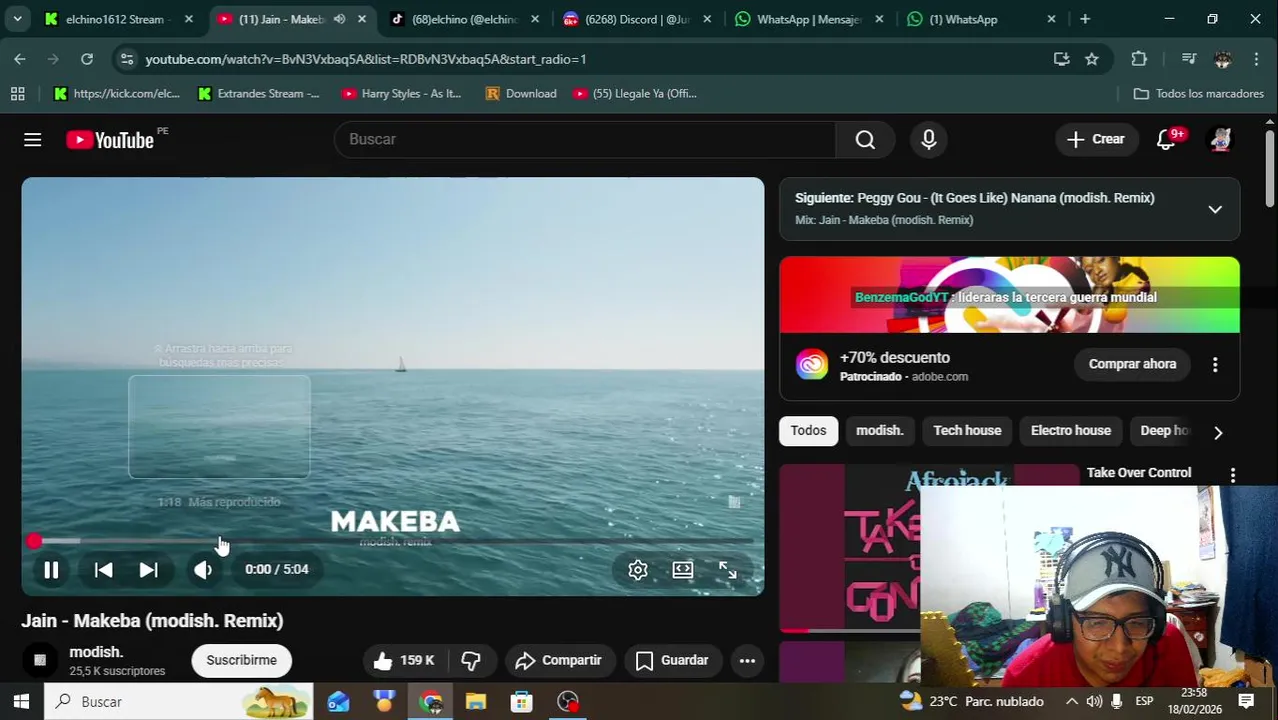Image resolution: width=1278 pixels, height=720 pixels.
Task: Install or cast icon in address bar
Action: (x=1062, y=59)
